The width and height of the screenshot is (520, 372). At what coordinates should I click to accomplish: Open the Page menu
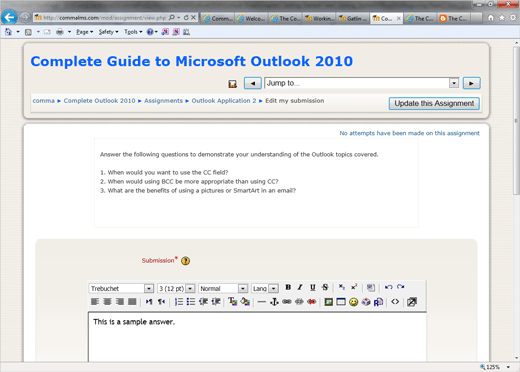click(84, 32)
